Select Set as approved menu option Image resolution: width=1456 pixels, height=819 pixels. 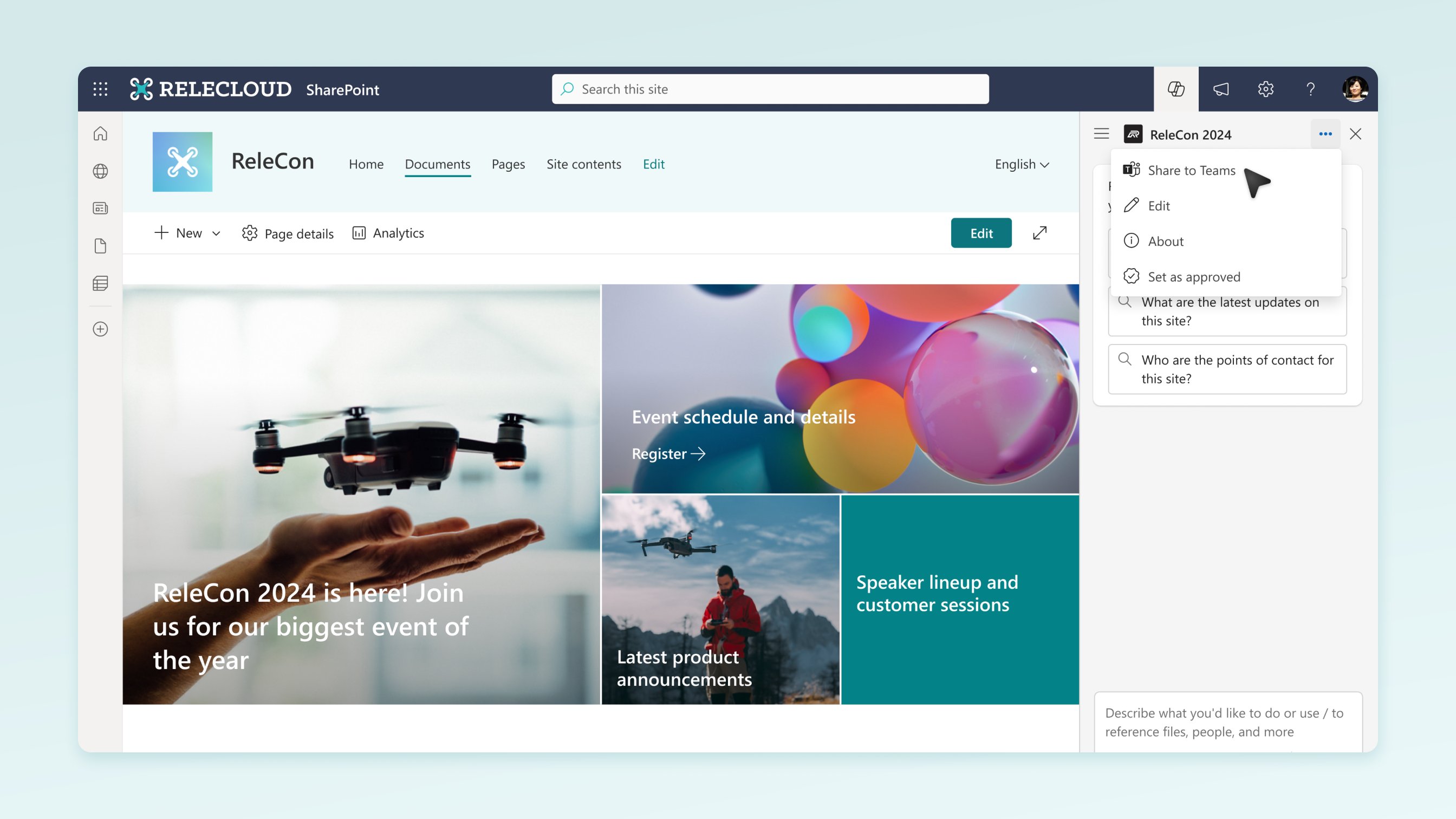point(1193,276)
